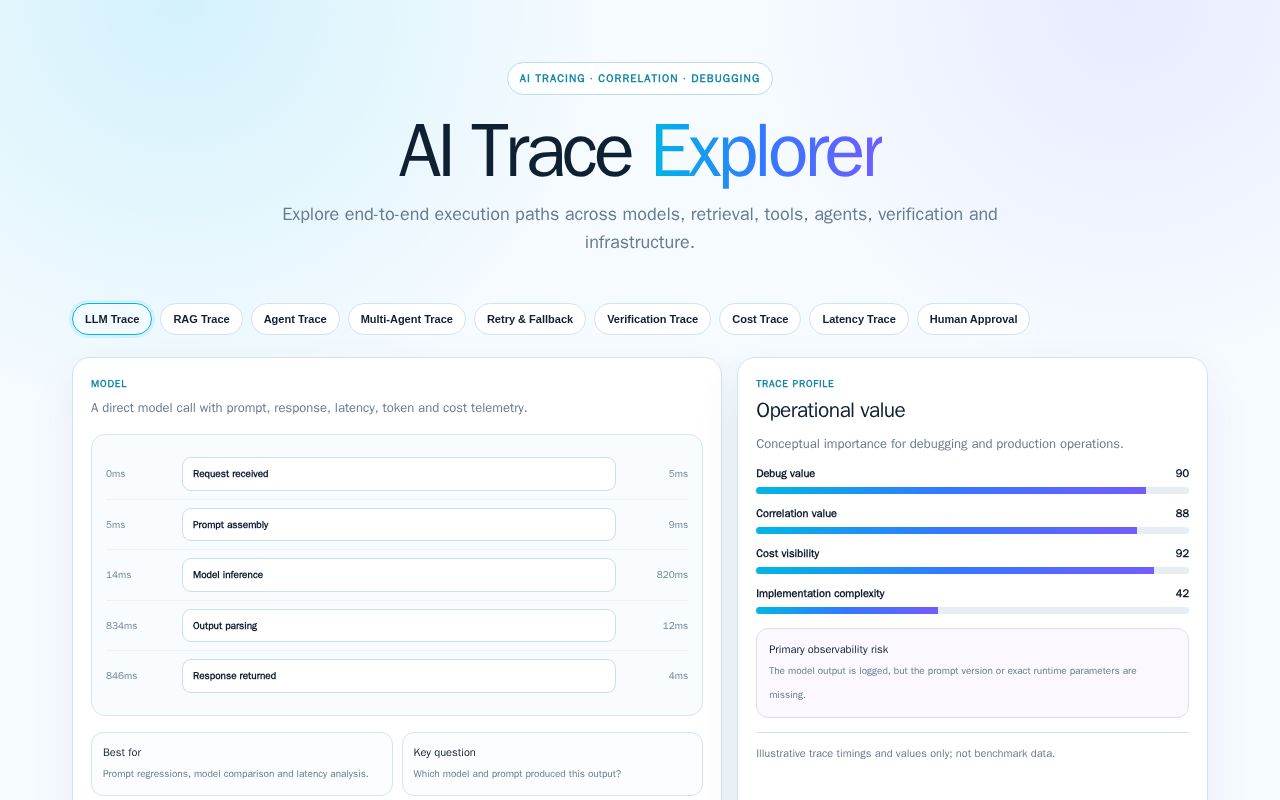
Task: Click the 834ms timestamp label
Action: click(x=122, y=626)
